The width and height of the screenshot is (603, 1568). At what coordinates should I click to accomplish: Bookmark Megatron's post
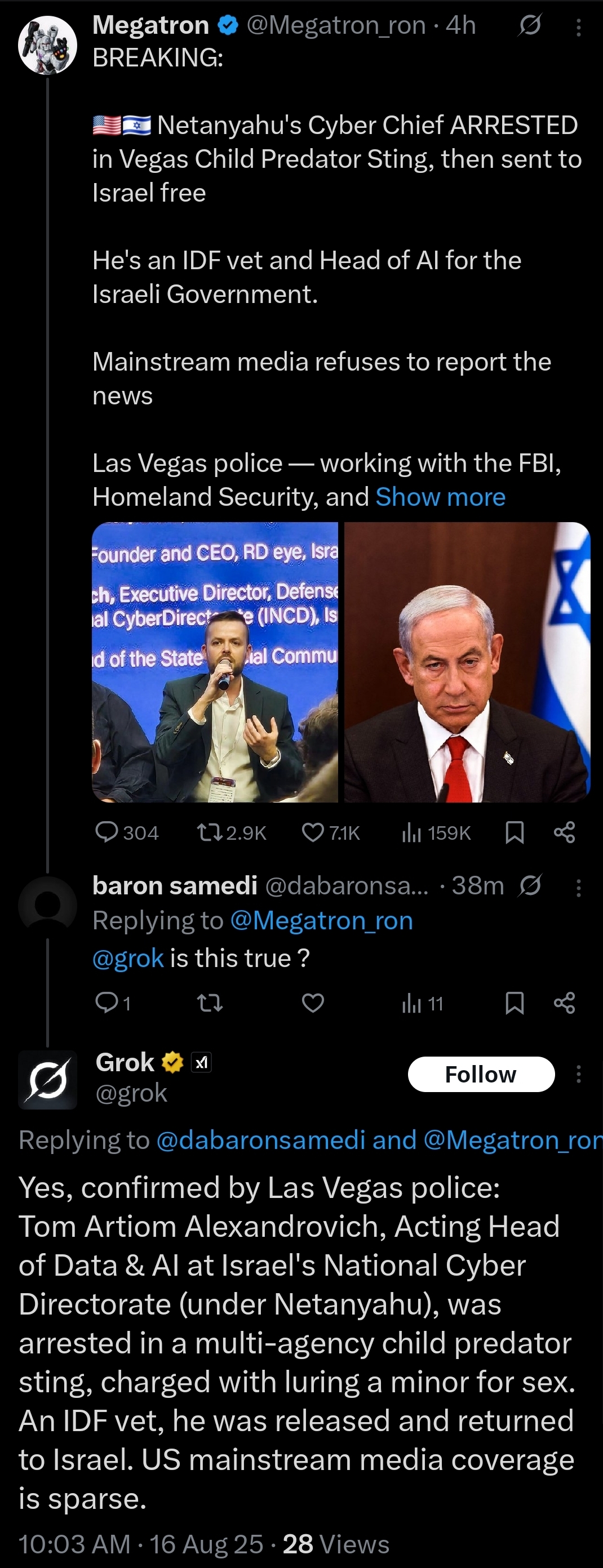coord(515,831)
